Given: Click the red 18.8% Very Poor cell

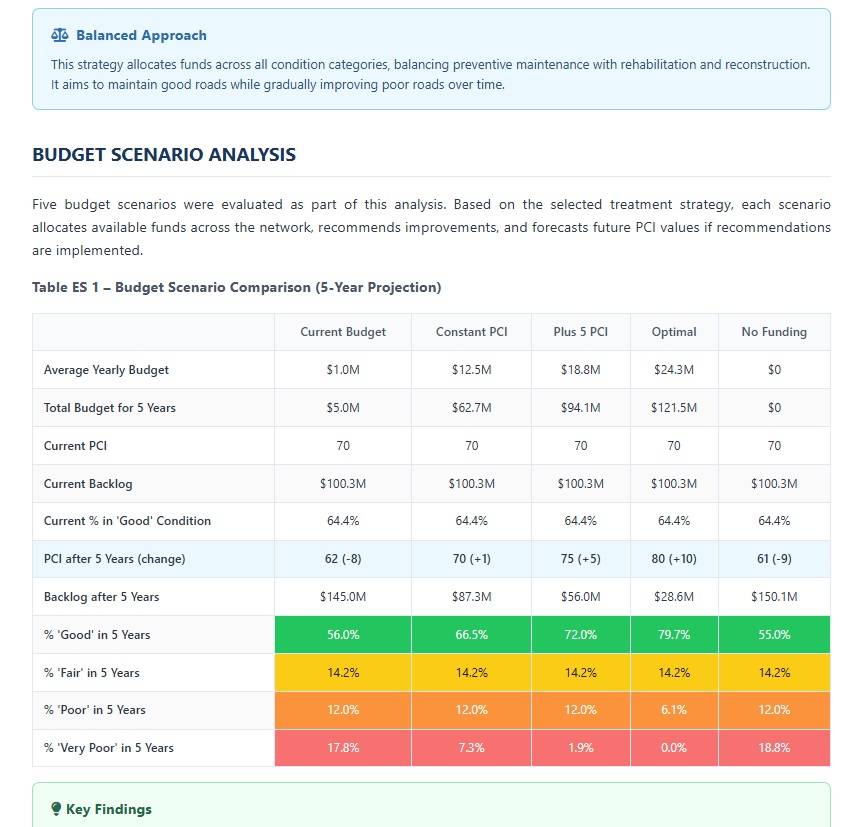Looking at the screenshot, I should [x=775, y=748].
